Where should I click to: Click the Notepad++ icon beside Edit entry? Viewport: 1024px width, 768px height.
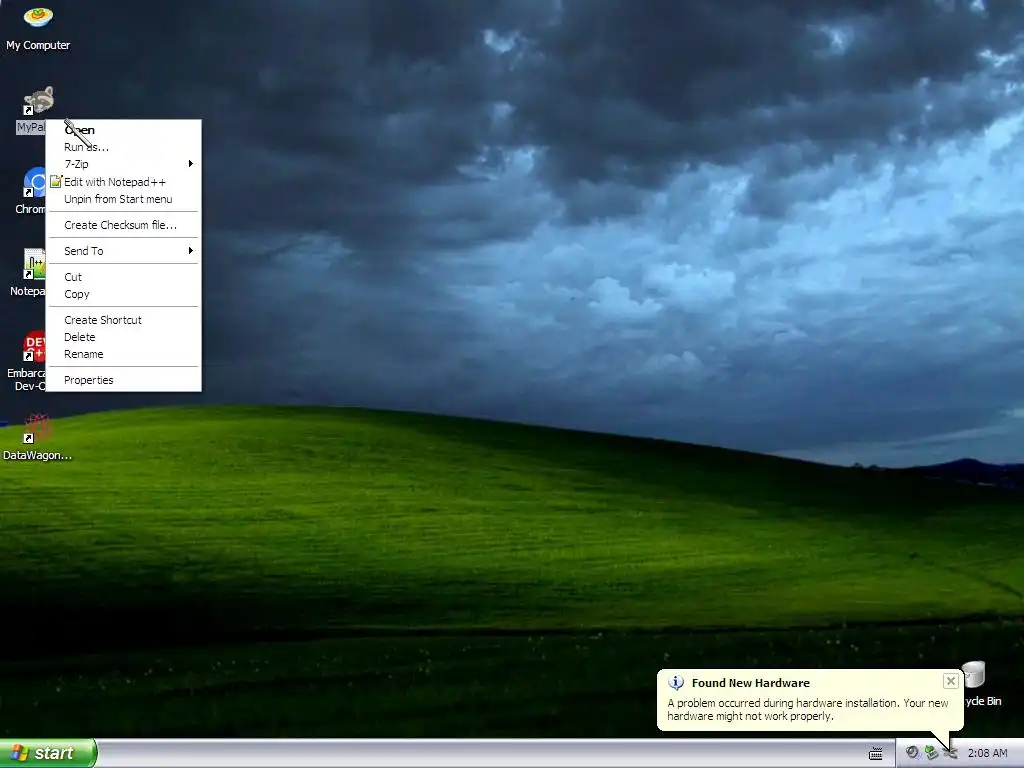click(x=56, y=182)
